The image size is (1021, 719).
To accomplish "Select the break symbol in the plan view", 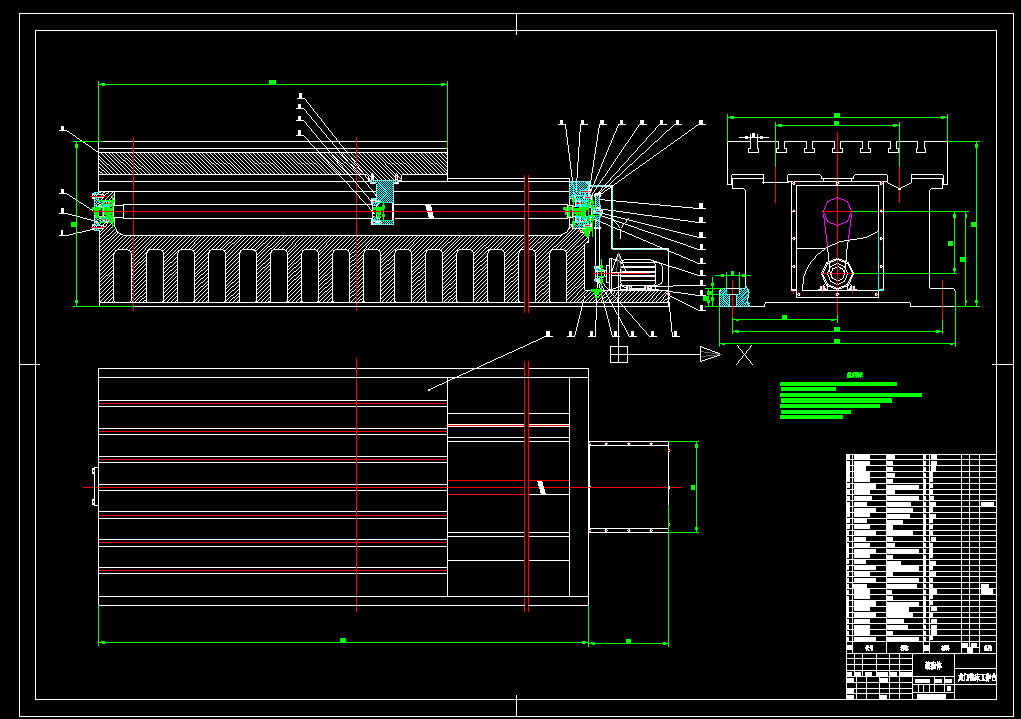I will point(540,487).
